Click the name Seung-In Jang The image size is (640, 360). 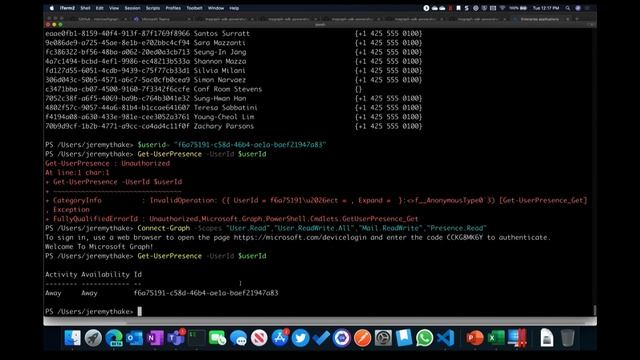[220, 52]
